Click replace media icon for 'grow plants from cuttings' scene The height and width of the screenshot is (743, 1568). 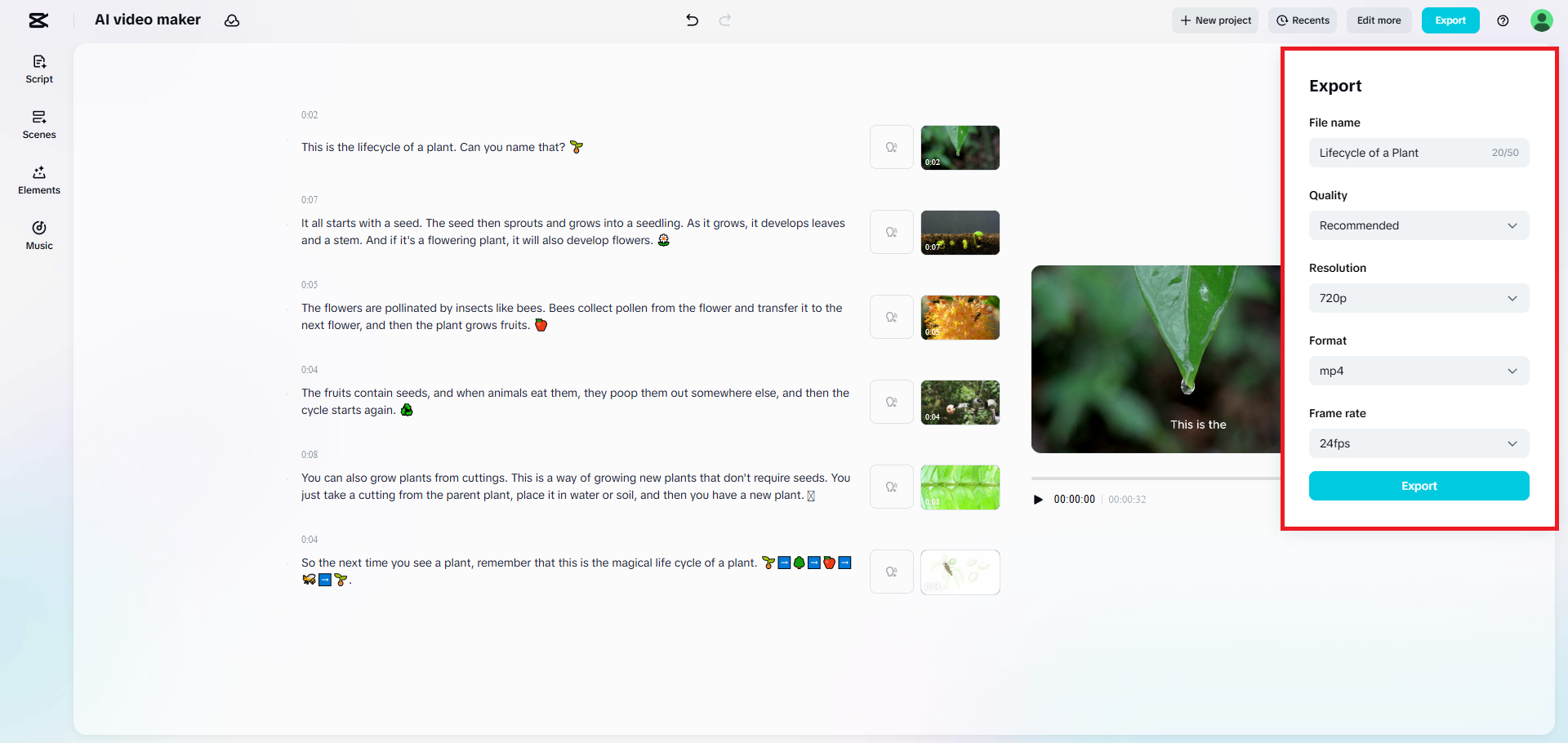[892, 487]
